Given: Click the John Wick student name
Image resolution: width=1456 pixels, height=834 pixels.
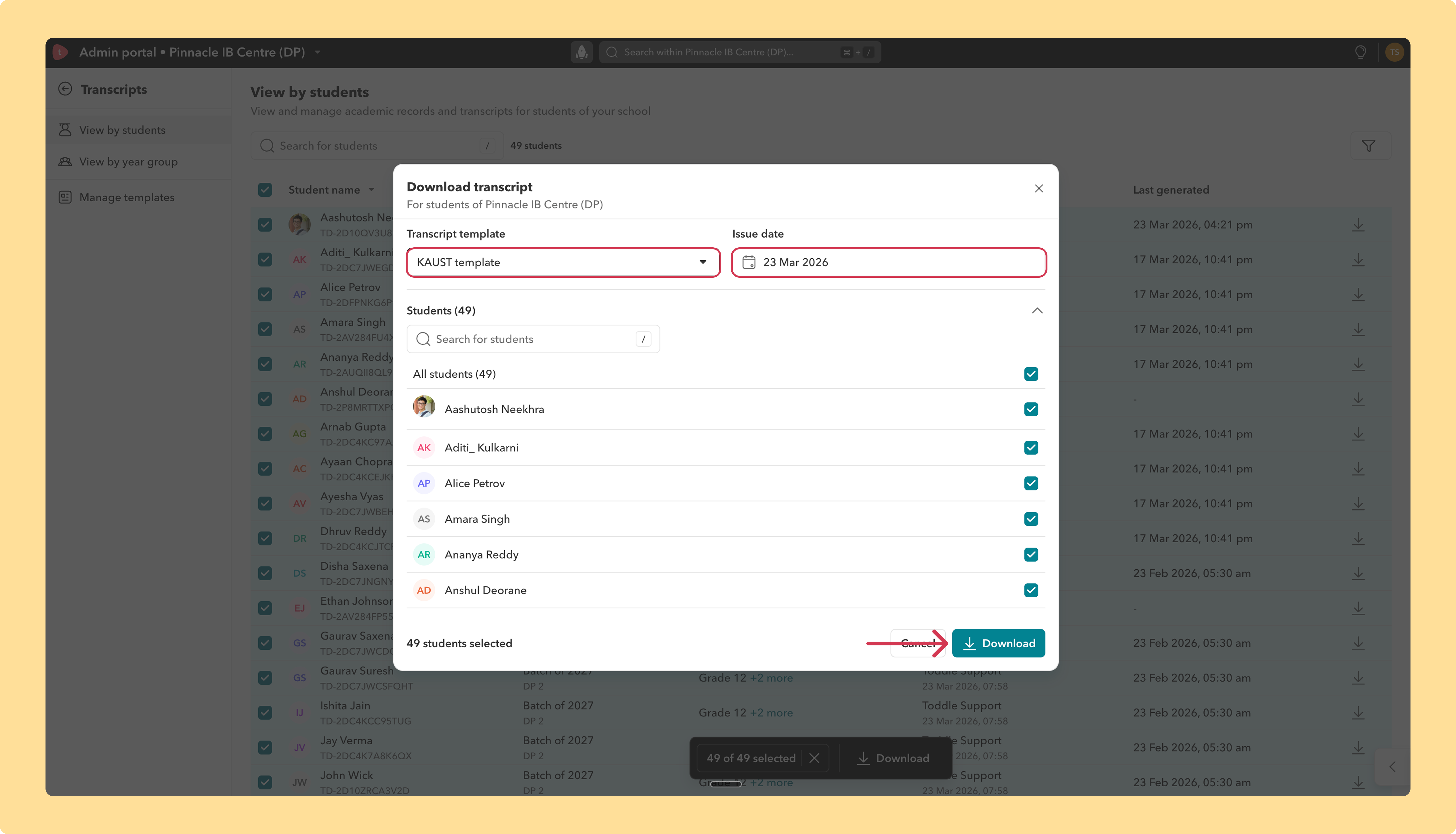Looking at the screenshot, I should [x=346, y=775].
